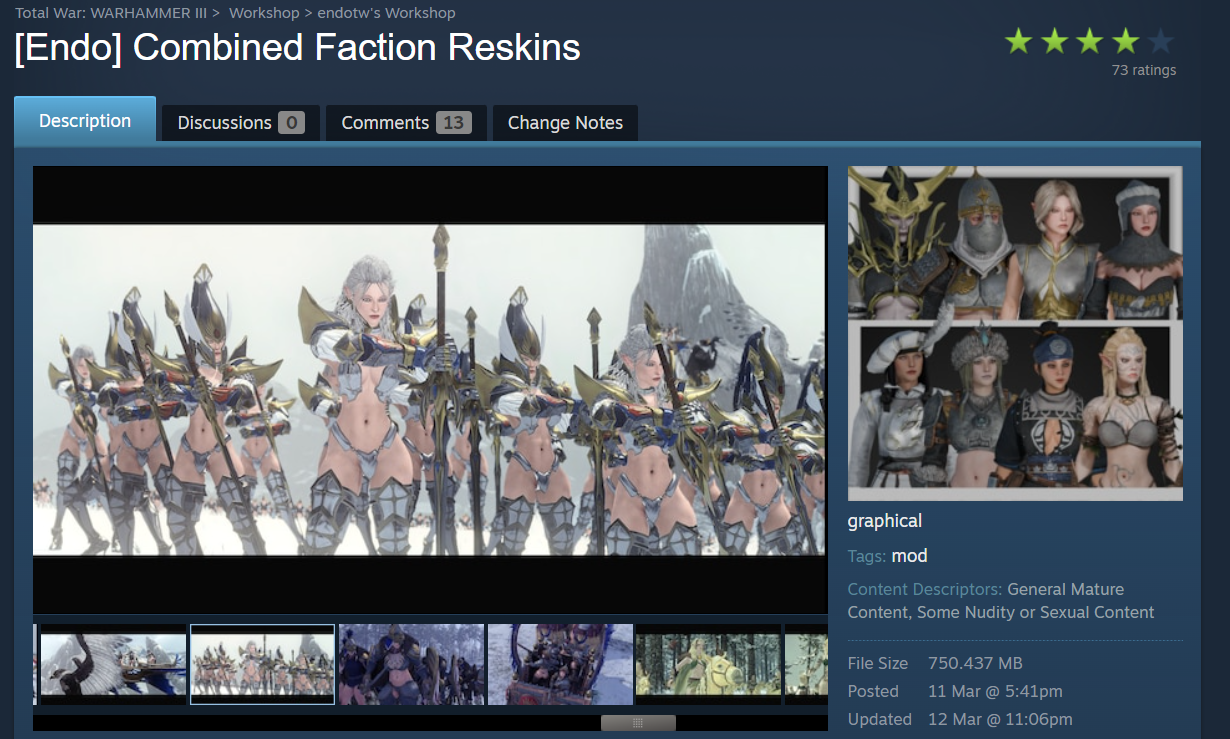Click the main screenshot of elf spearwomen
Viewport: 1230px width, 739px height.
[x=429, y=389]
